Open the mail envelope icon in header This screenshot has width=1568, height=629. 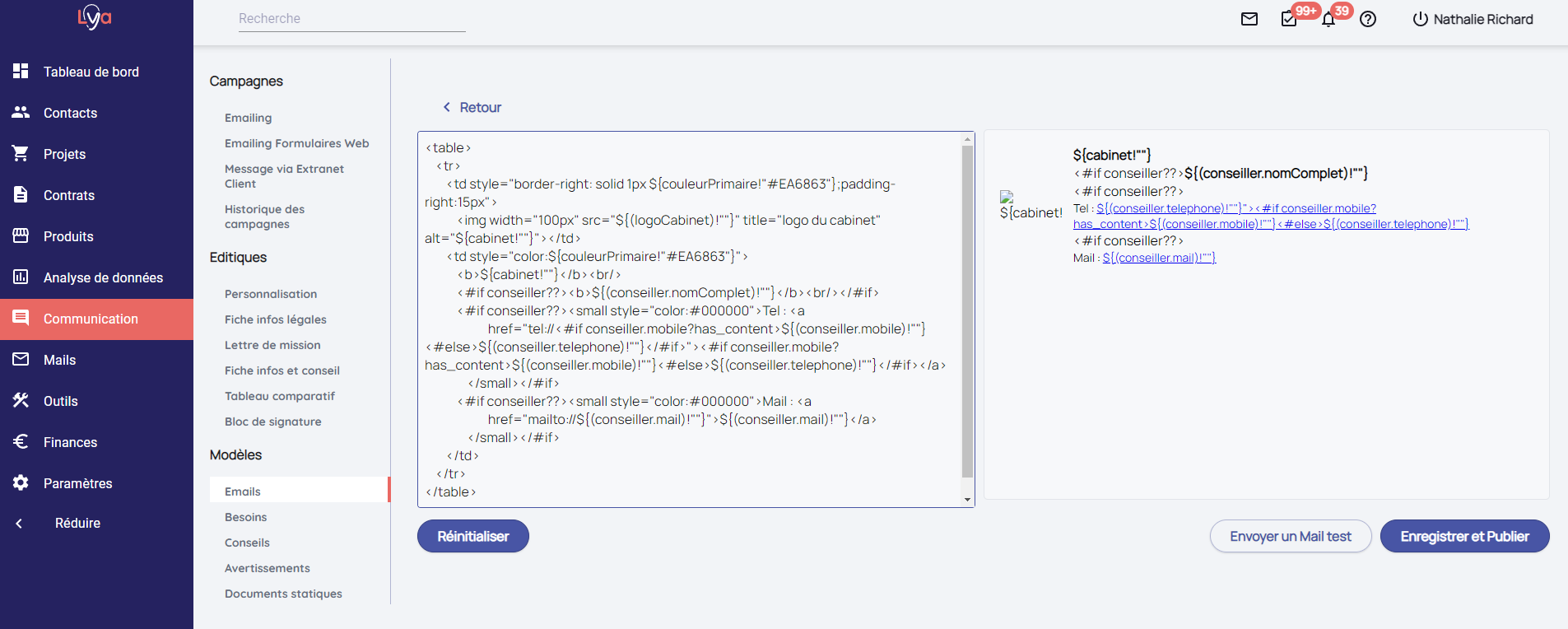pos(1249,19)
